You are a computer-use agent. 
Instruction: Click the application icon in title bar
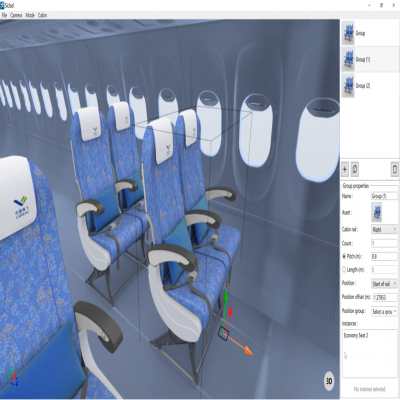point(2,5)
